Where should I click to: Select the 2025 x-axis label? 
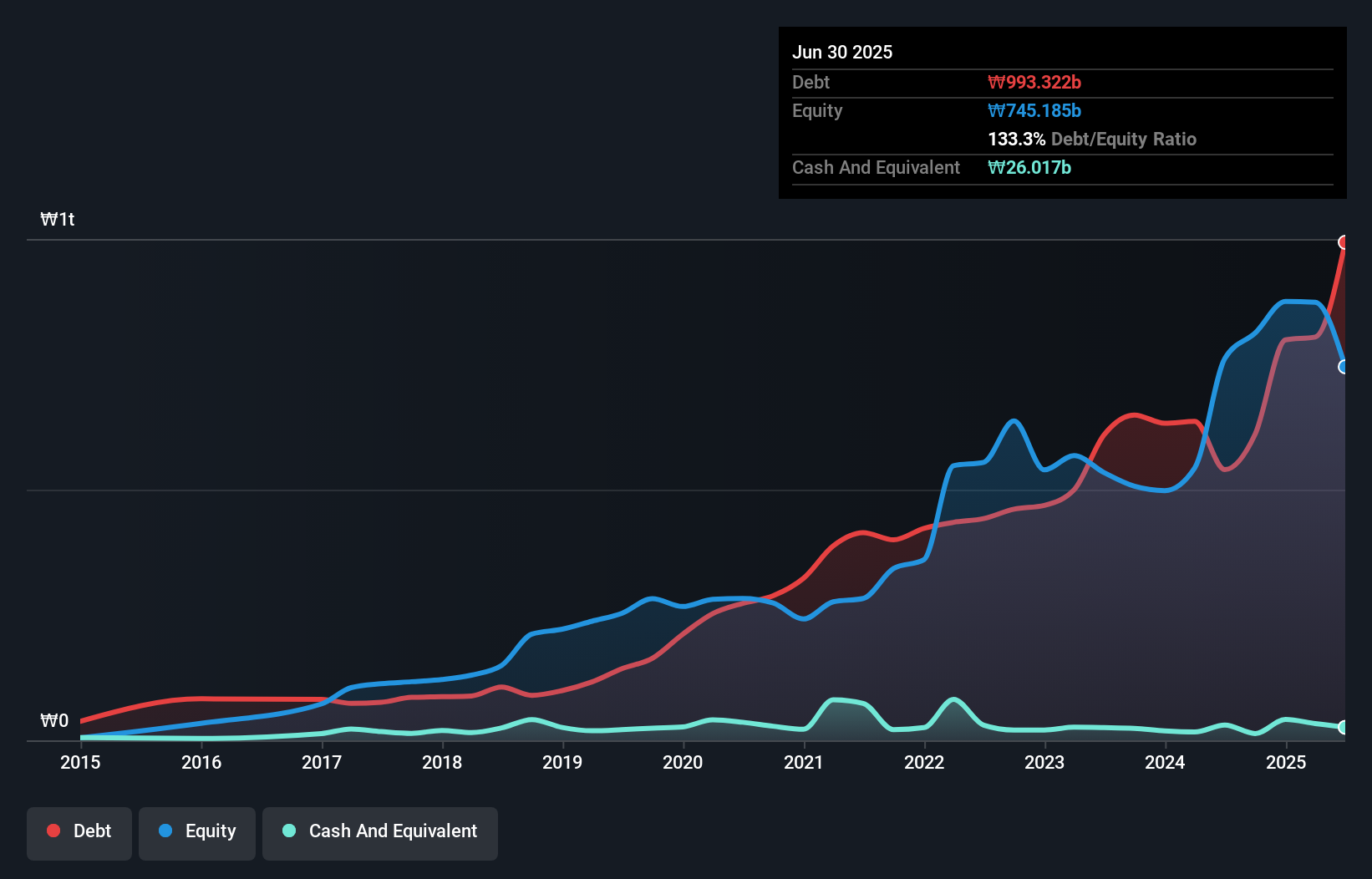point(1286,762)
